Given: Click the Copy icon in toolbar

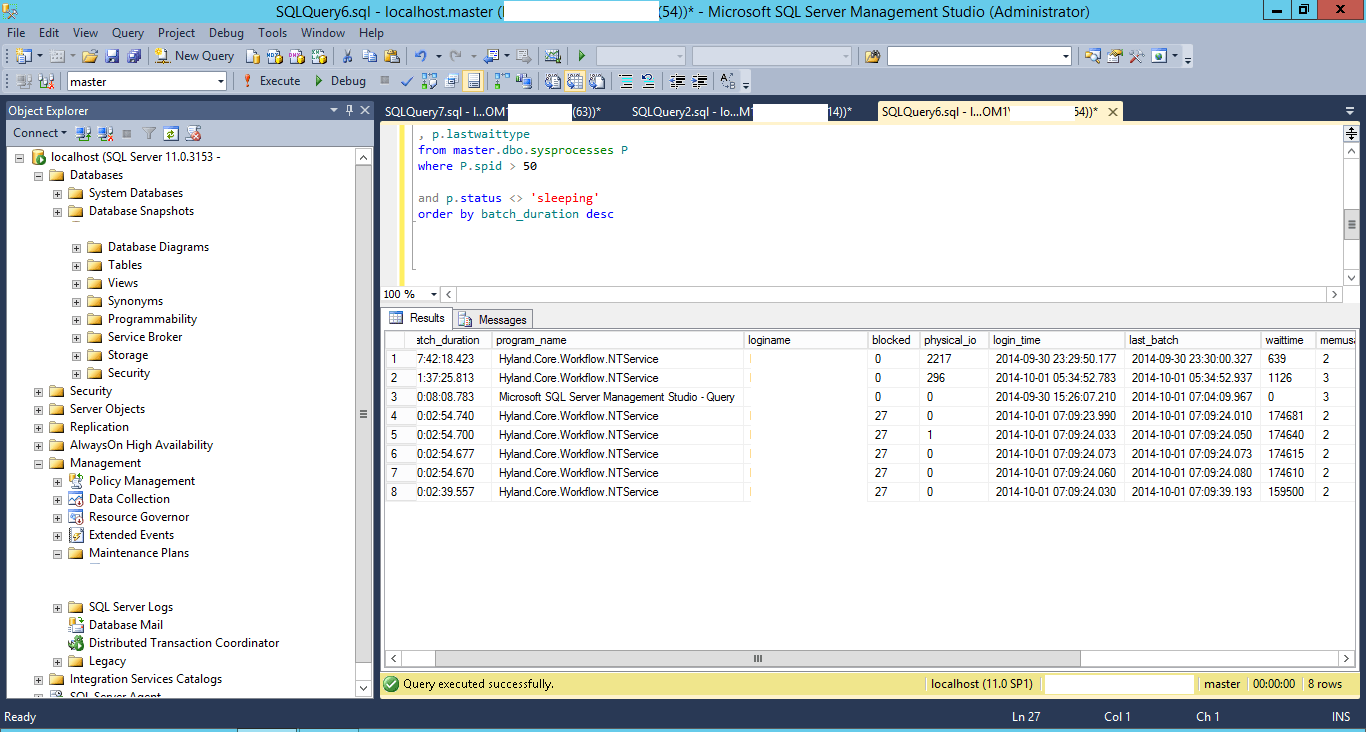Looking at the screenshot, I should [x=369, y=56].
